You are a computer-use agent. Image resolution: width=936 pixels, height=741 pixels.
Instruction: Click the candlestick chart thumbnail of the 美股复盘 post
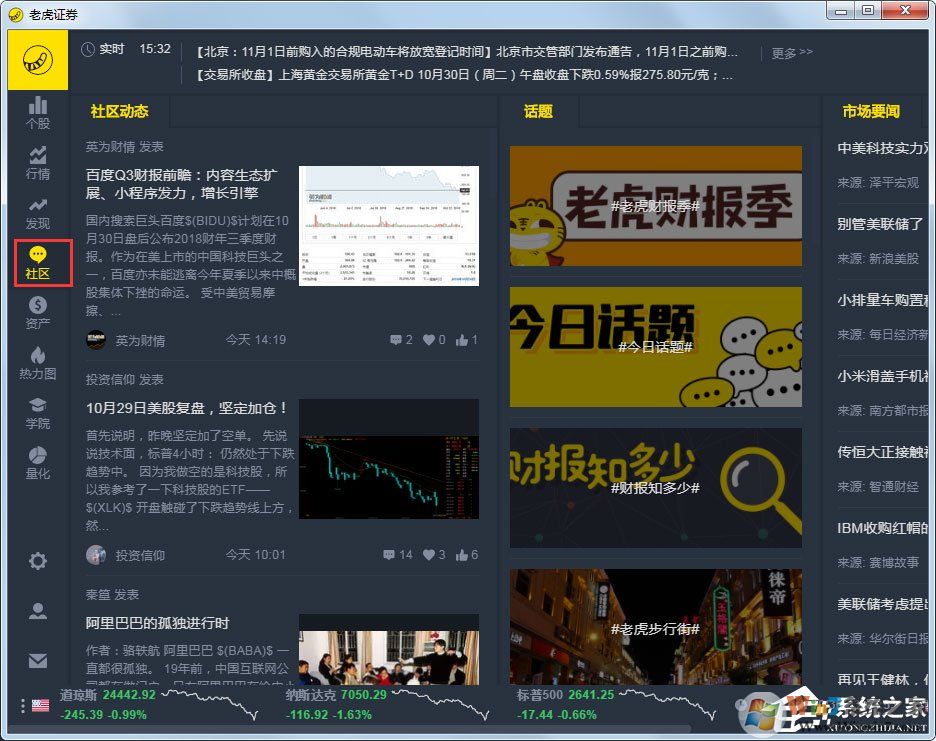tap(389, 459)
